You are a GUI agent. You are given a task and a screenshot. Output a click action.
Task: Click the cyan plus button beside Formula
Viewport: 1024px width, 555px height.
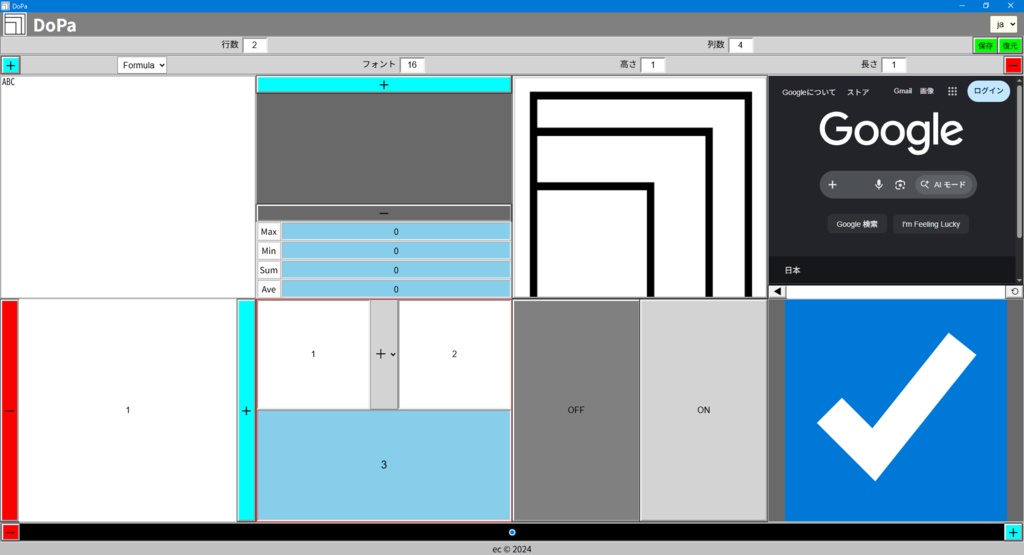coord(10,65)
